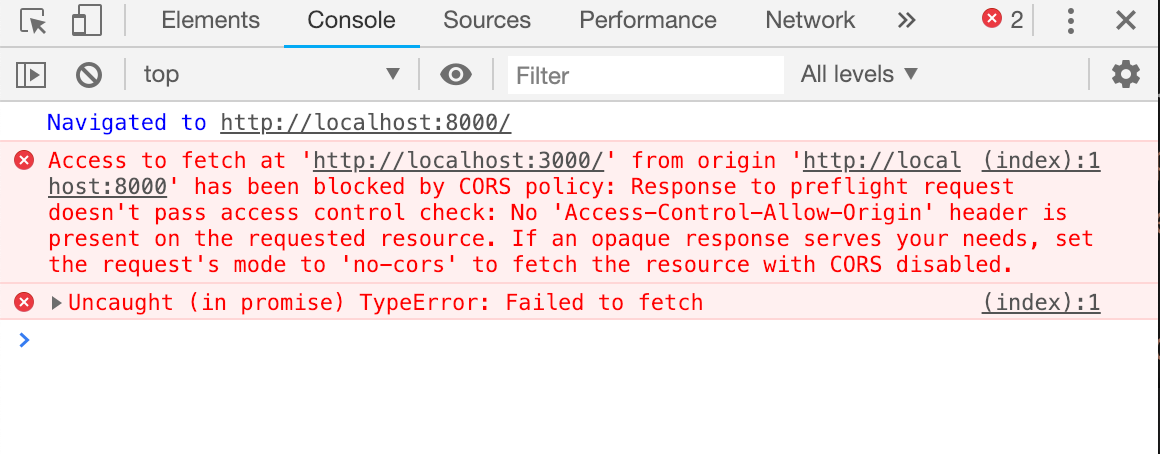Open the DevTools three-dot customize menu
Viewport: 1160px width, 454px height.
tap(1070, 21)
